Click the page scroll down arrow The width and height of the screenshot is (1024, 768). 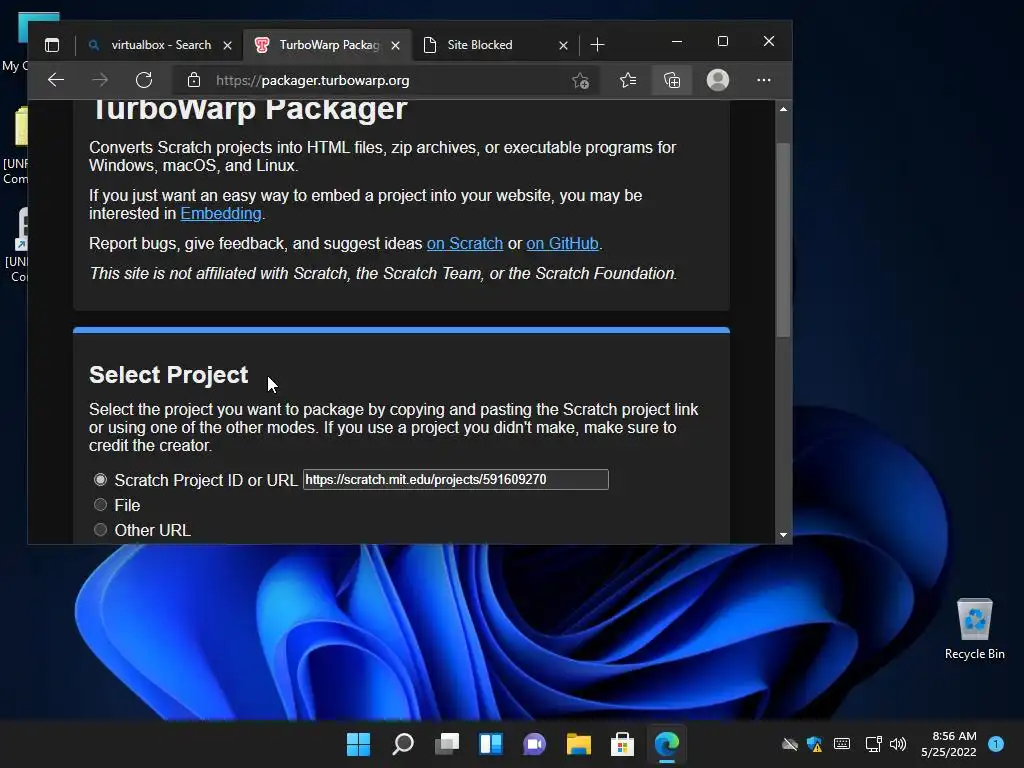[x=783, y=535]
